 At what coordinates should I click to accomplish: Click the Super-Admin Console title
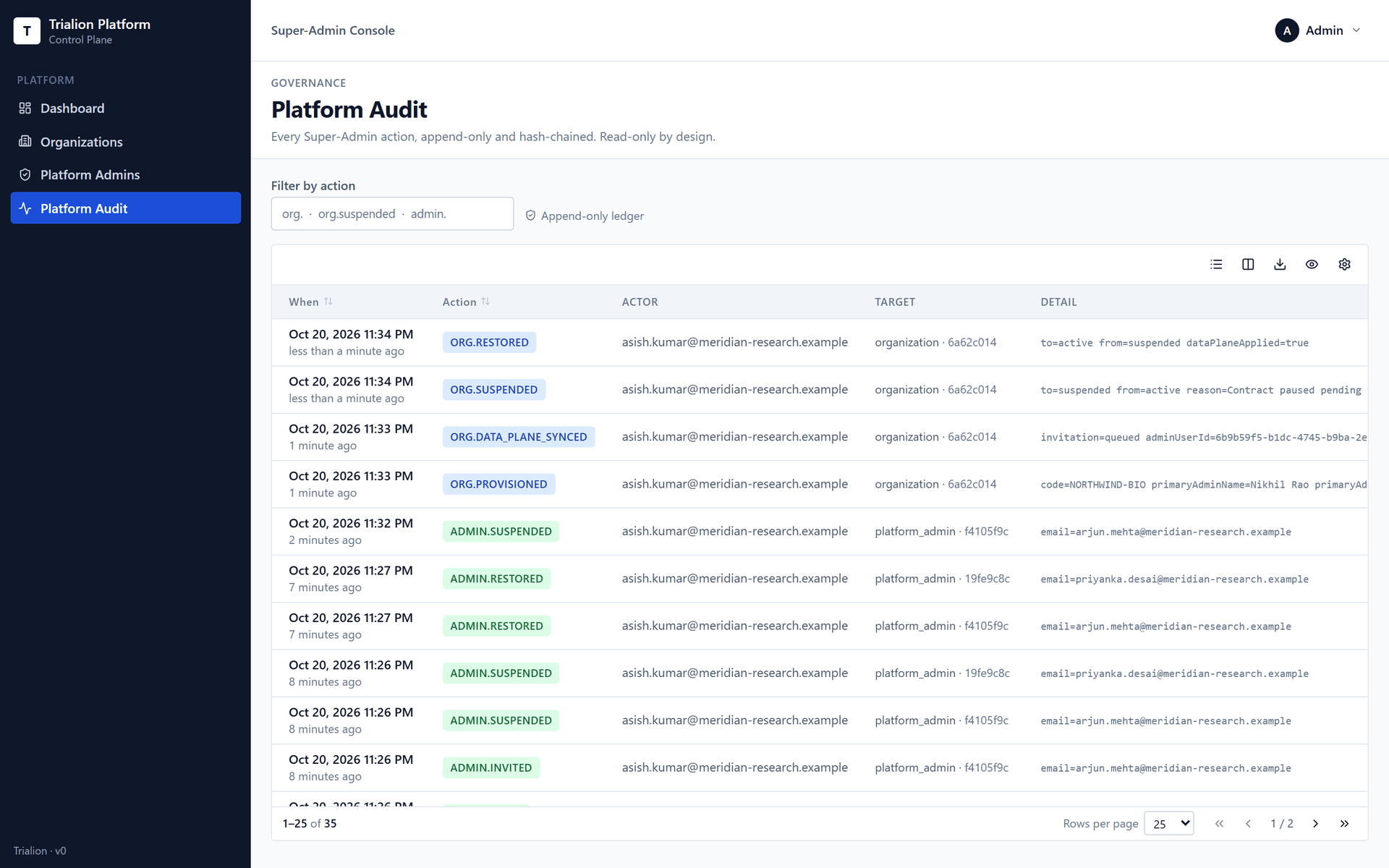(x=333, y=30)
